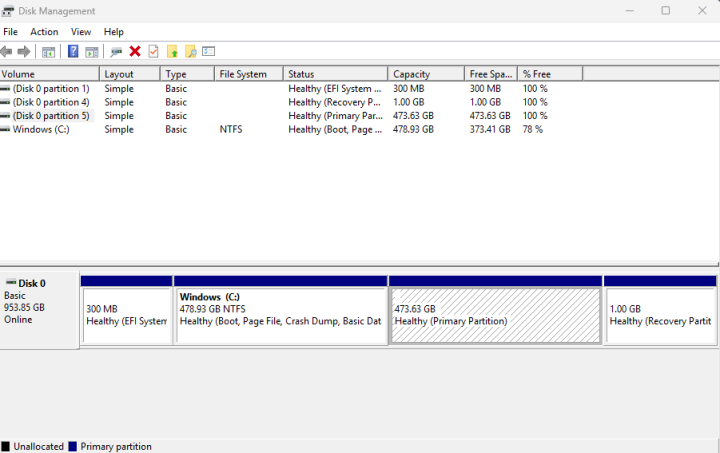Viewport: 720px width, 453px height.
Task: Open the Action menu
Action: coord(44,32)
